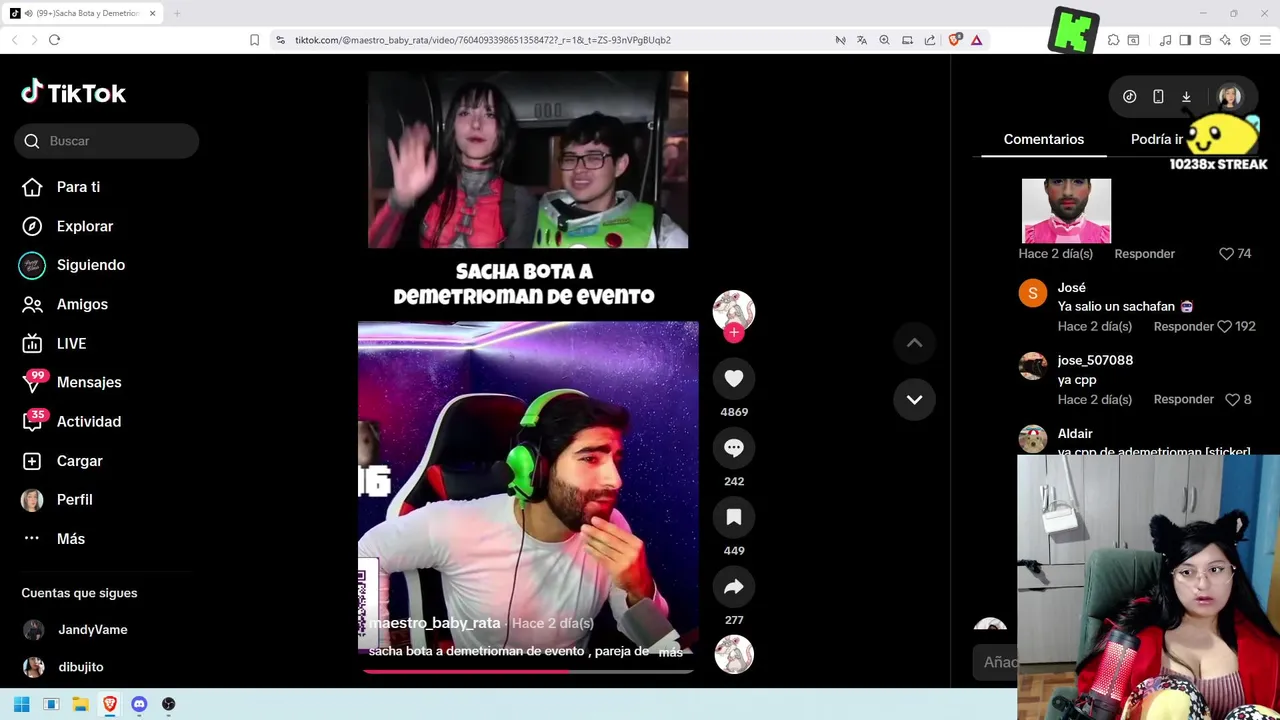
Task: Open a new browser tab
Action: (x=177, y=13)
